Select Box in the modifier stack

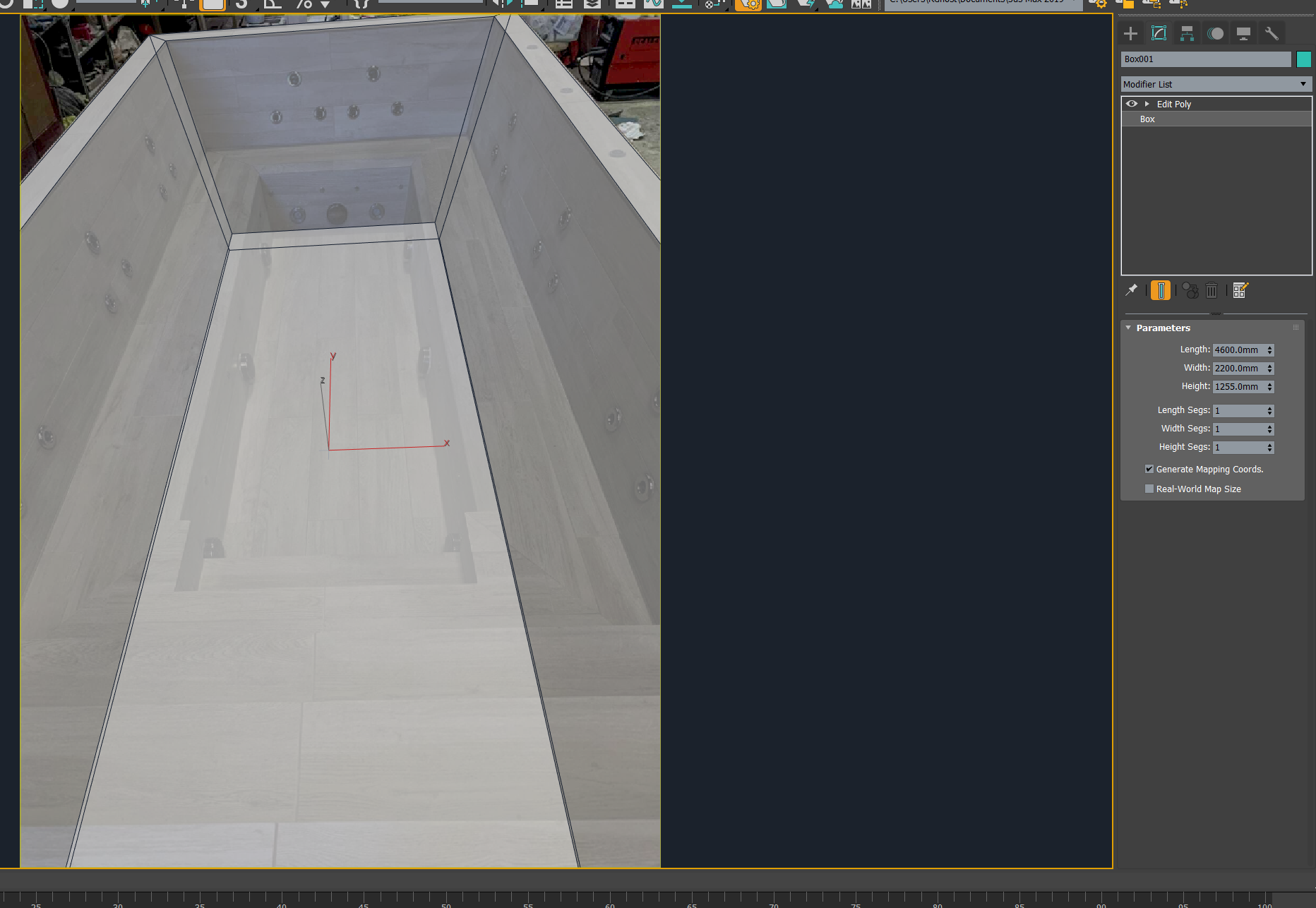tap(1147, 119)
